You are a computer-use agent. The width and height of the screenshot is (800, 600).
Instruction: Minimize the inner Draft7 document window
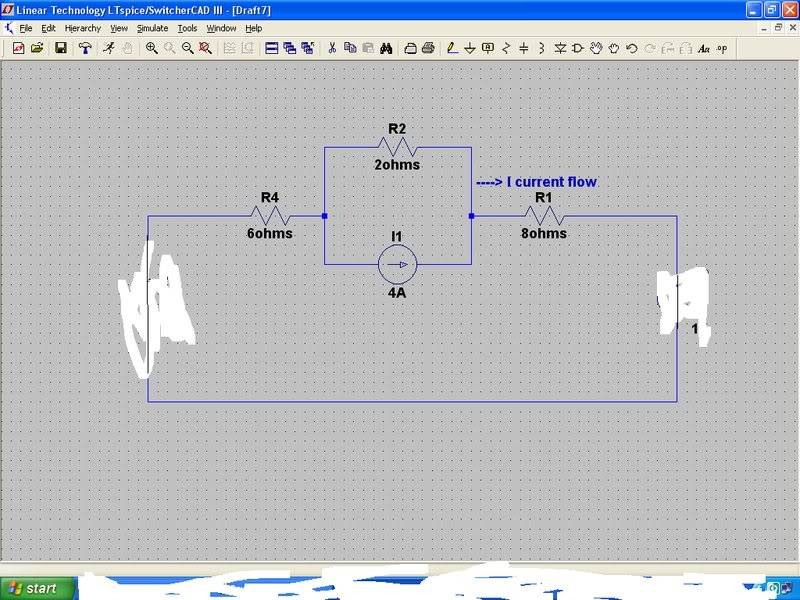(x=764, y=28)
